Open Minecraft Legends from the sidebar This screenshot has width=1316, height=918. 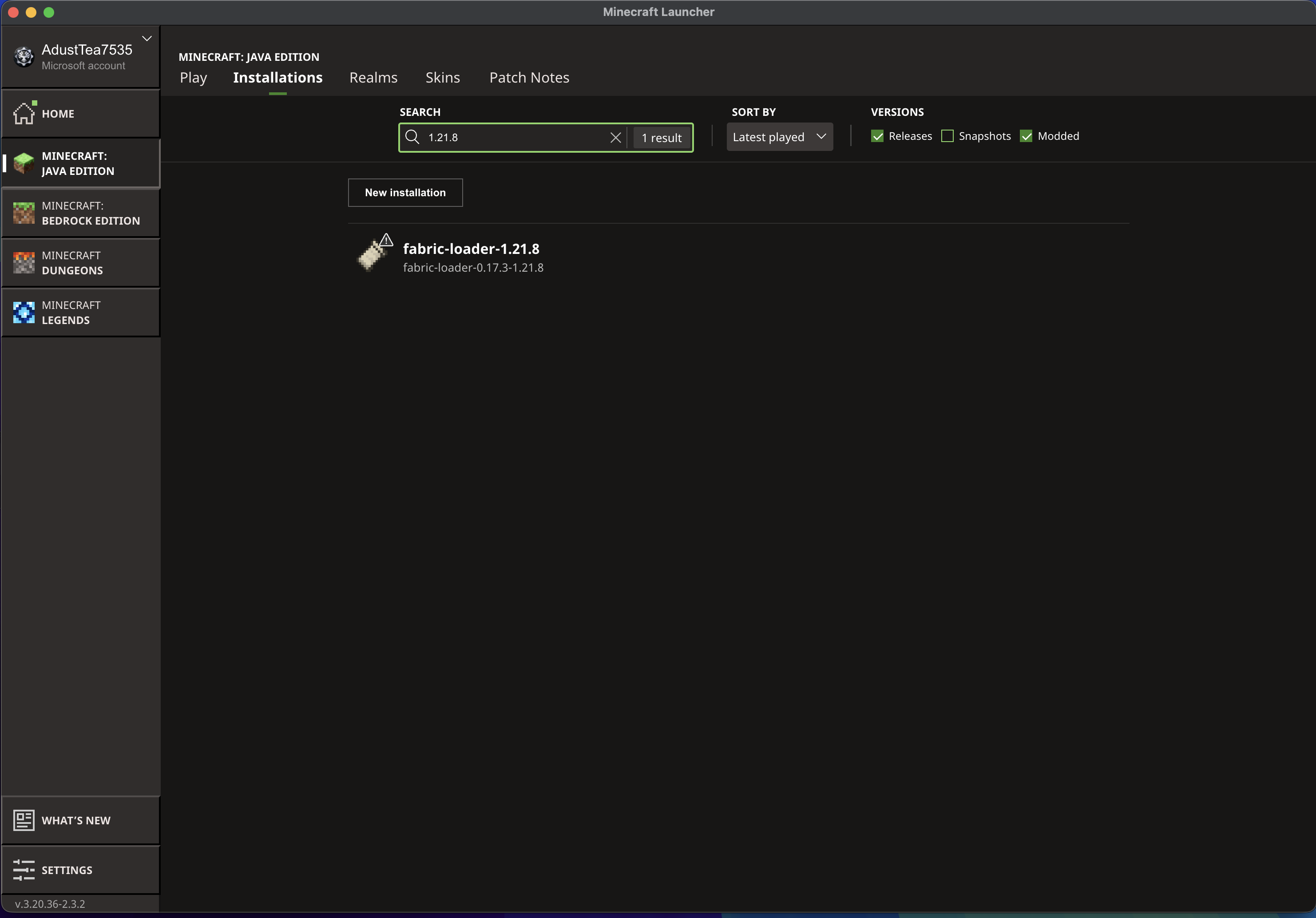coord(81,313)
